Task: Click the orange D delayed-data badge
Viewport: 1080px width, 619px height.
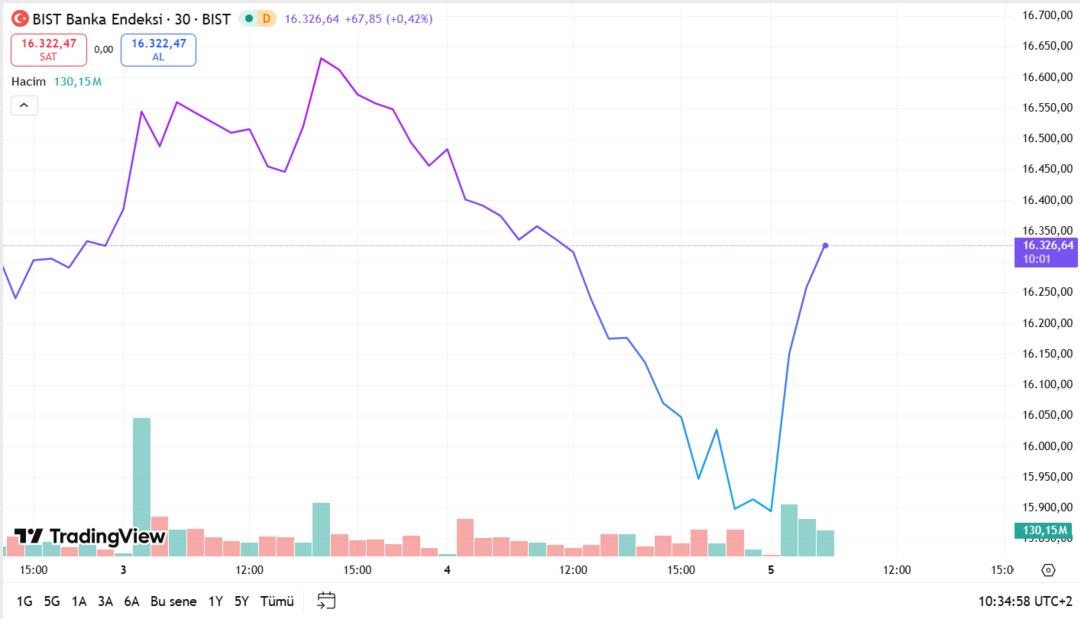Action: click(x=266, y=19)
